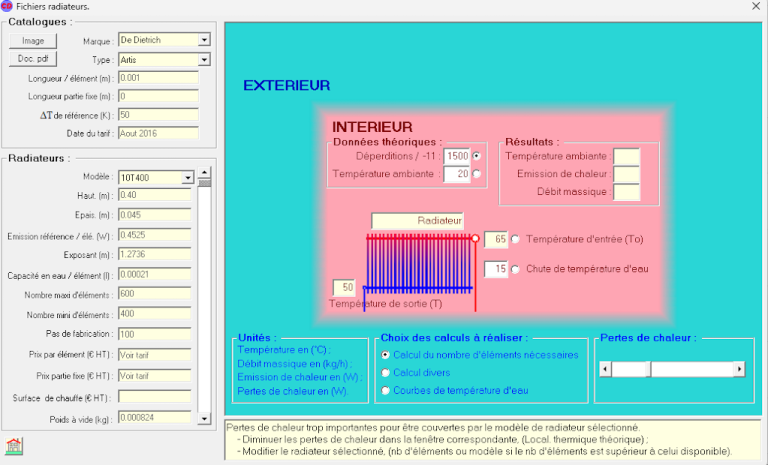Choose Calcul du nombre d'éléments nécessaires
This screenshot has width=768, height=465.
click(385, 355)
